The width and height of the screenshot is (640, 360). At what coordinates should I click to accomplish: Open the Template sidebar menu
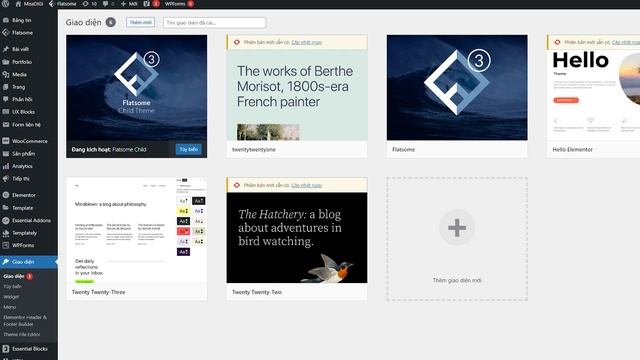[29, 208]
